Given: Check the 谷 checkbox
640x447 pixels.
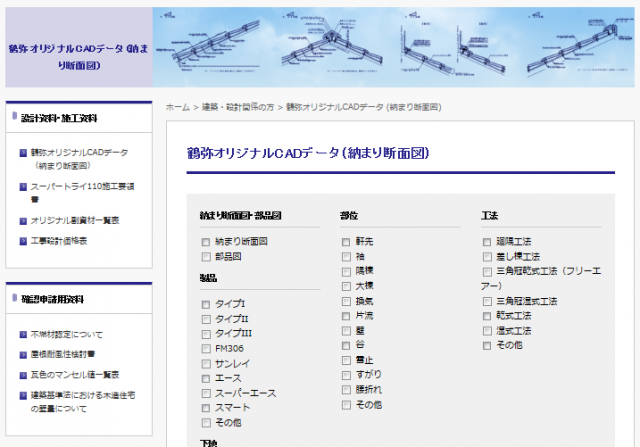Looking at the screenshot, I should [346, 345].
